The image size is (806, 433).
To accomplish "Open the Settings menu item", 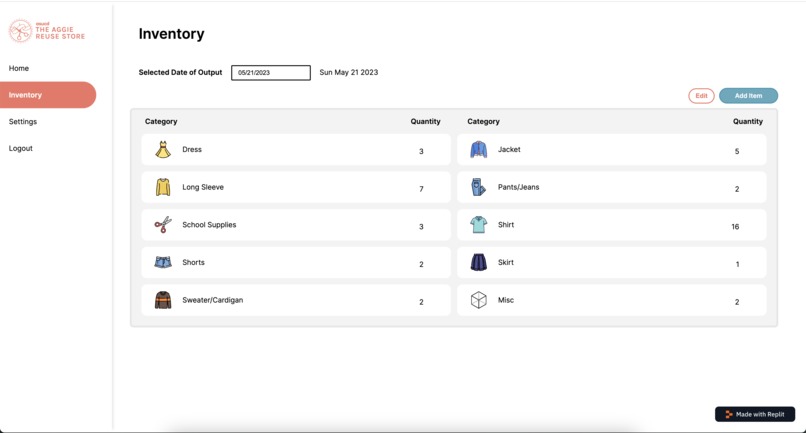I will pyautogui.click(x=23, y=122).
